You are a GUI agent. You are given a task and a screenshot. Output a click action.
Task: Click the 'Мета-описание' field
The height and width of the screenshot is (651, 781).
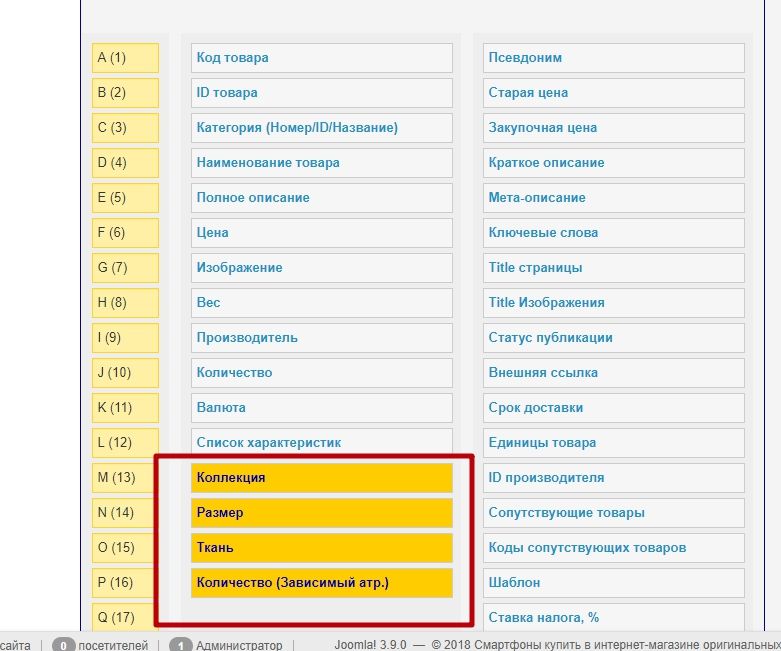click(x=614, y=198)
